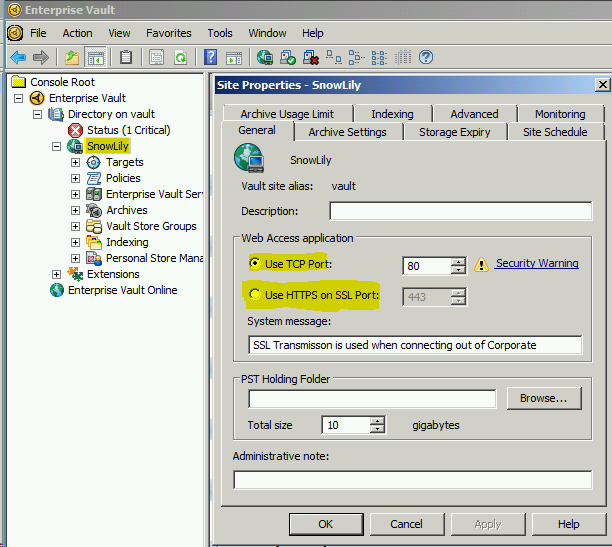612x547 pixels.
Task: Click the Extensions puzzle-piece icon
Action: 75,274
